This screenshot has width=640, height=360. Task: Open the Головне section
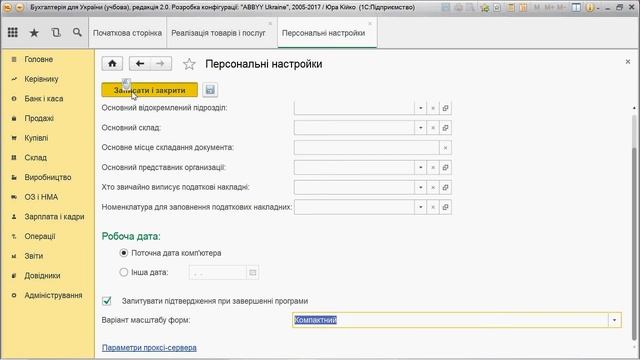[39, 59]
